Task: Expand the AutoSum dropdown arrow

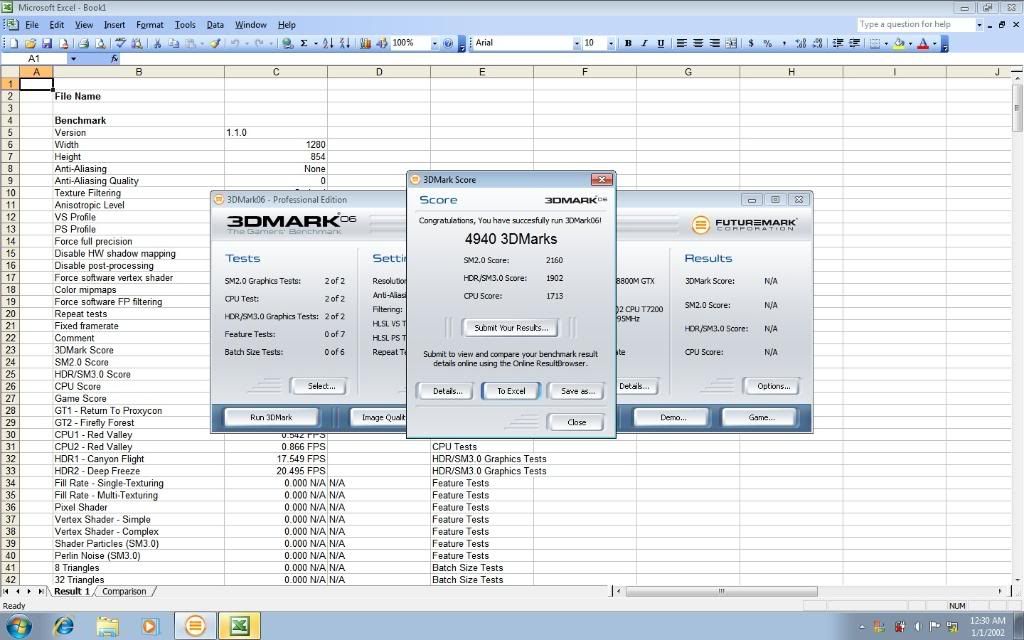Action: (315, 43)
